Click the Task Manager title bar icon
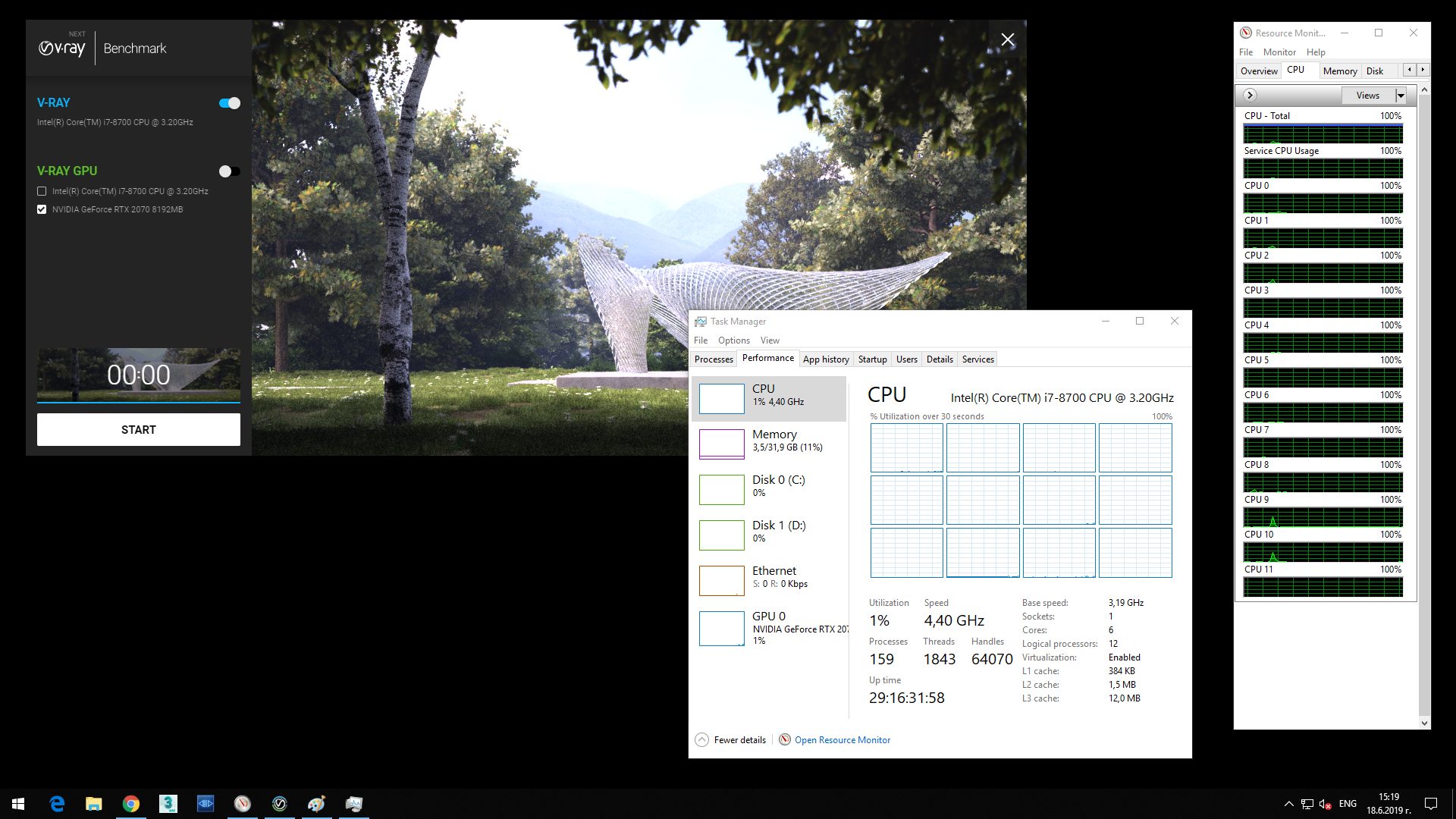1456x819 pixels. [701, 322]
